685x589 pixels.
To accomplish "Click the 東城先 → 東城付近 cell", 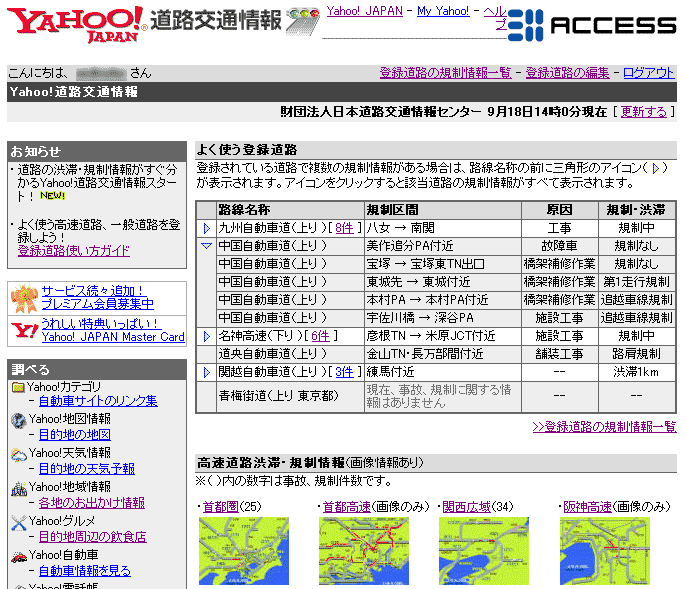I will [443, 282].
